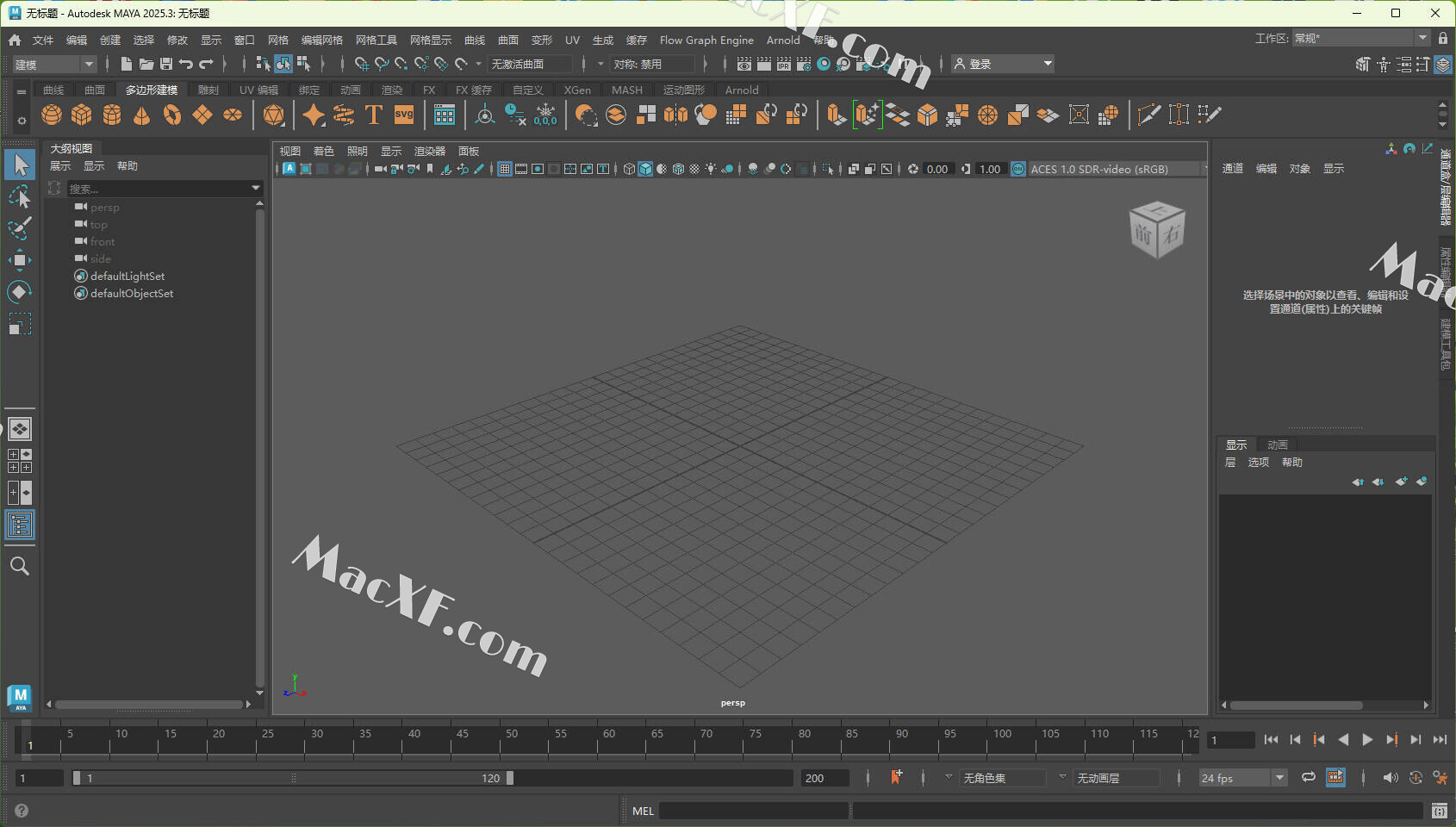Select the Rotate tool in the toolbox
Screen dimensions: 1456x827
(x=19, y=292)
